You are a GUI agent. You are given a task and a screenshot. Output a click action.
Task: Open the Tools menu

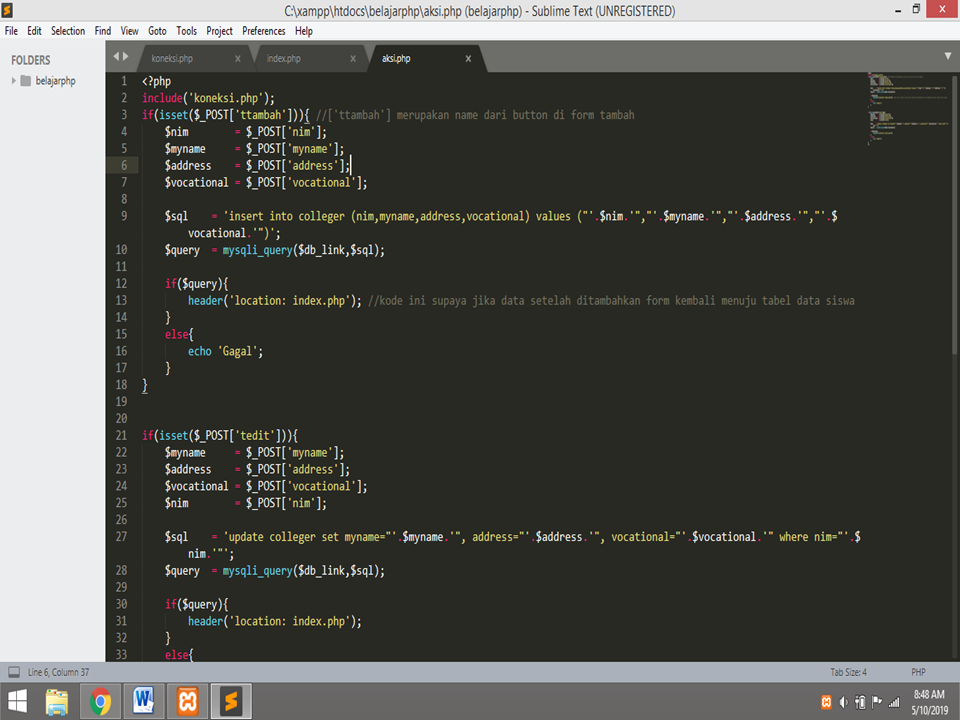point(186,30)
